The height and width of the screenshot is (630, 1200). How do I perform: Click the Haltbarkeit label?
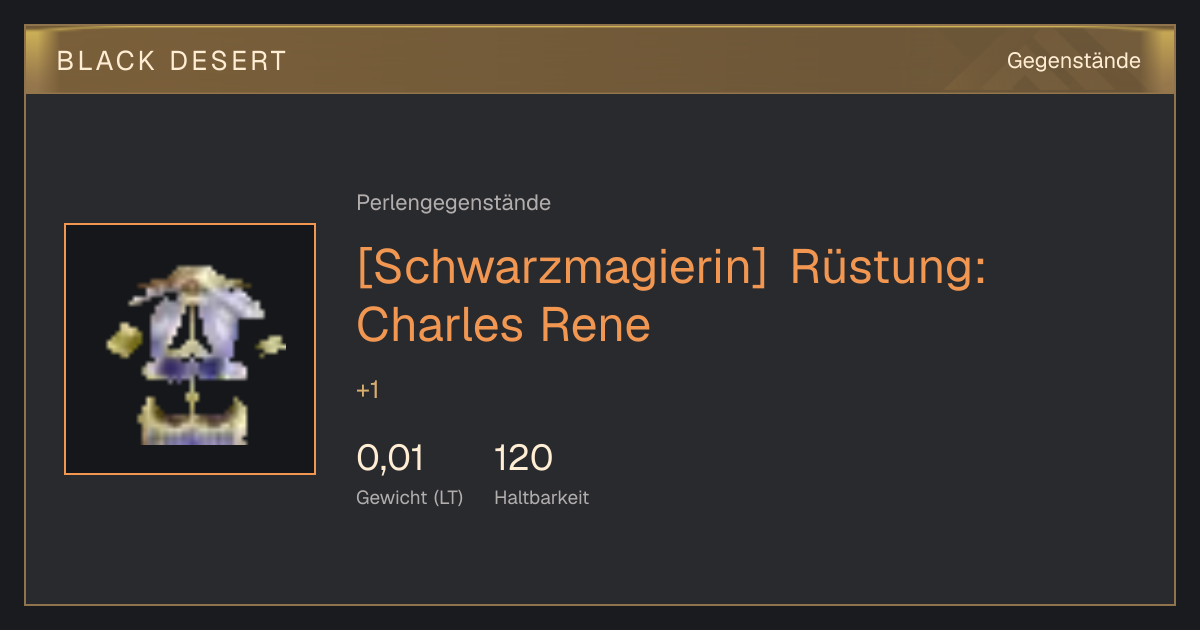pyautogui.click(x=541, y=497)
